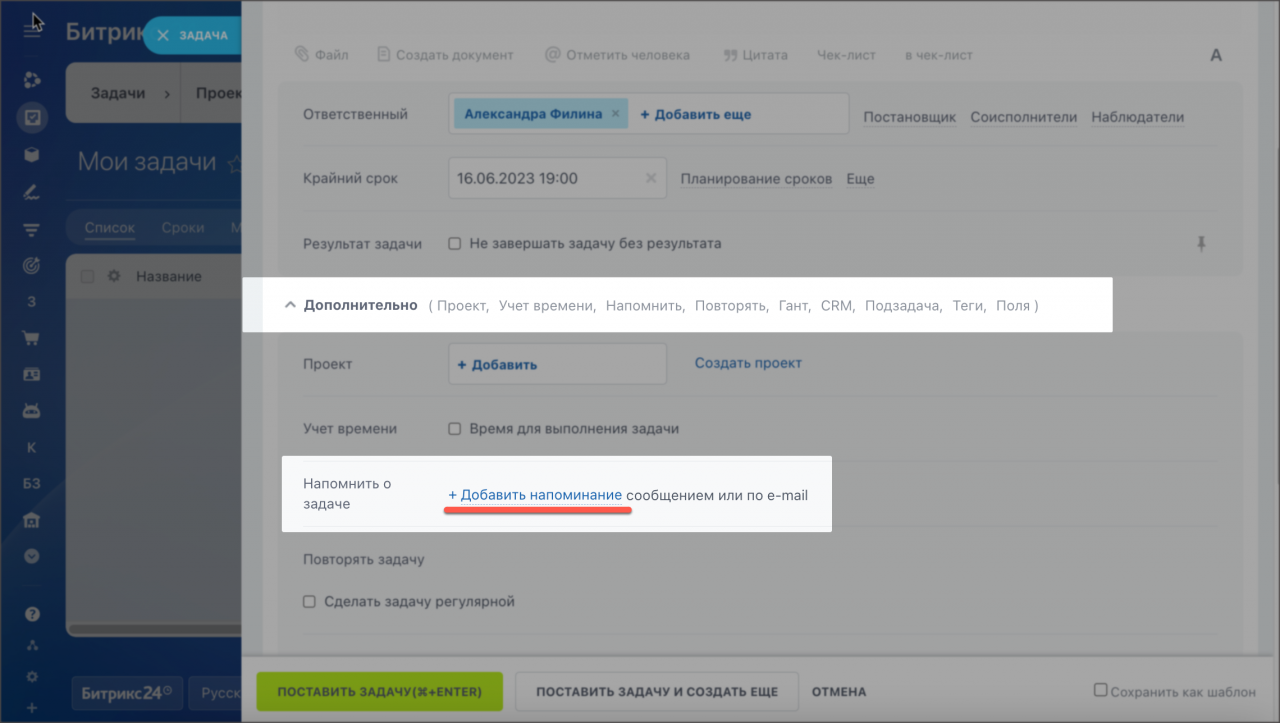
Task: Open Планирование сроков link
Action: (756, 179)
